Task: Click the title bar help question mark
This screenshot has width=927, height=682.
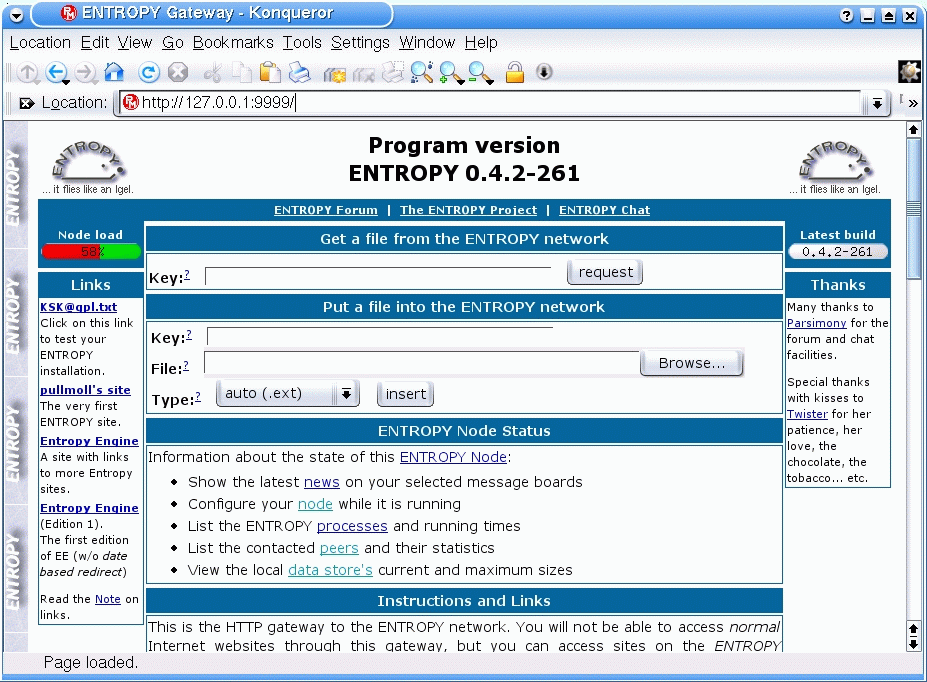Action: (x=847, y=16)
